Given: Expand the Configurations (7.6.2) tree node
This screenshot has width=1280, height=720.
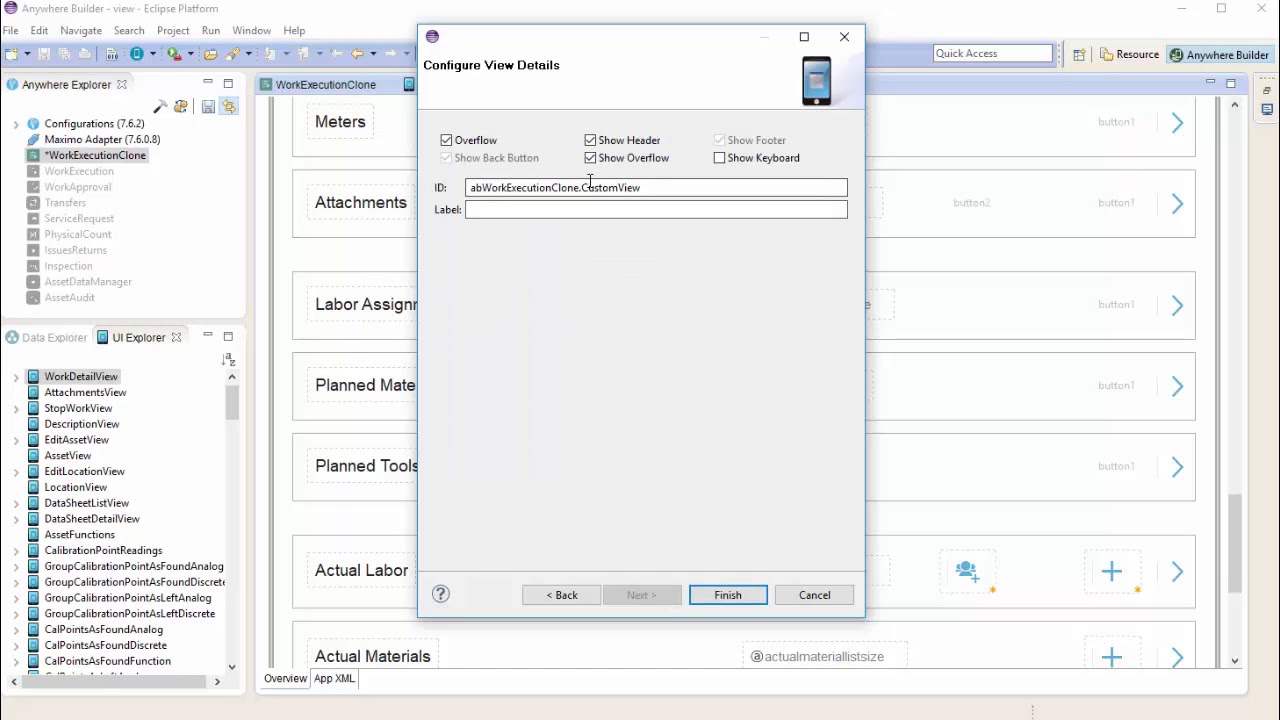Looking at the screenshot, I should 16,124.
